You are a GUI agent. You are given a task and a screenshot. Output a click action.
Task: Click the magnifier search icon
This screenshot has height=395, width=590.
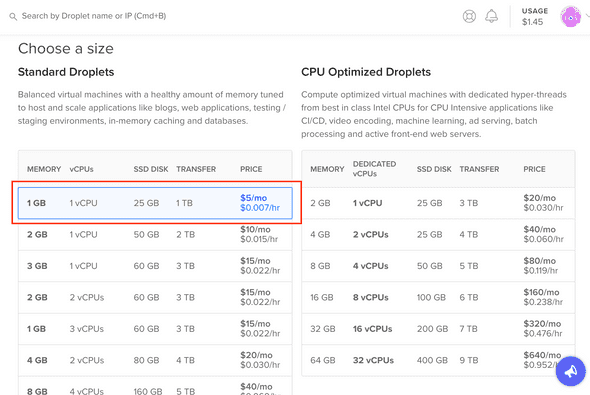13,17
